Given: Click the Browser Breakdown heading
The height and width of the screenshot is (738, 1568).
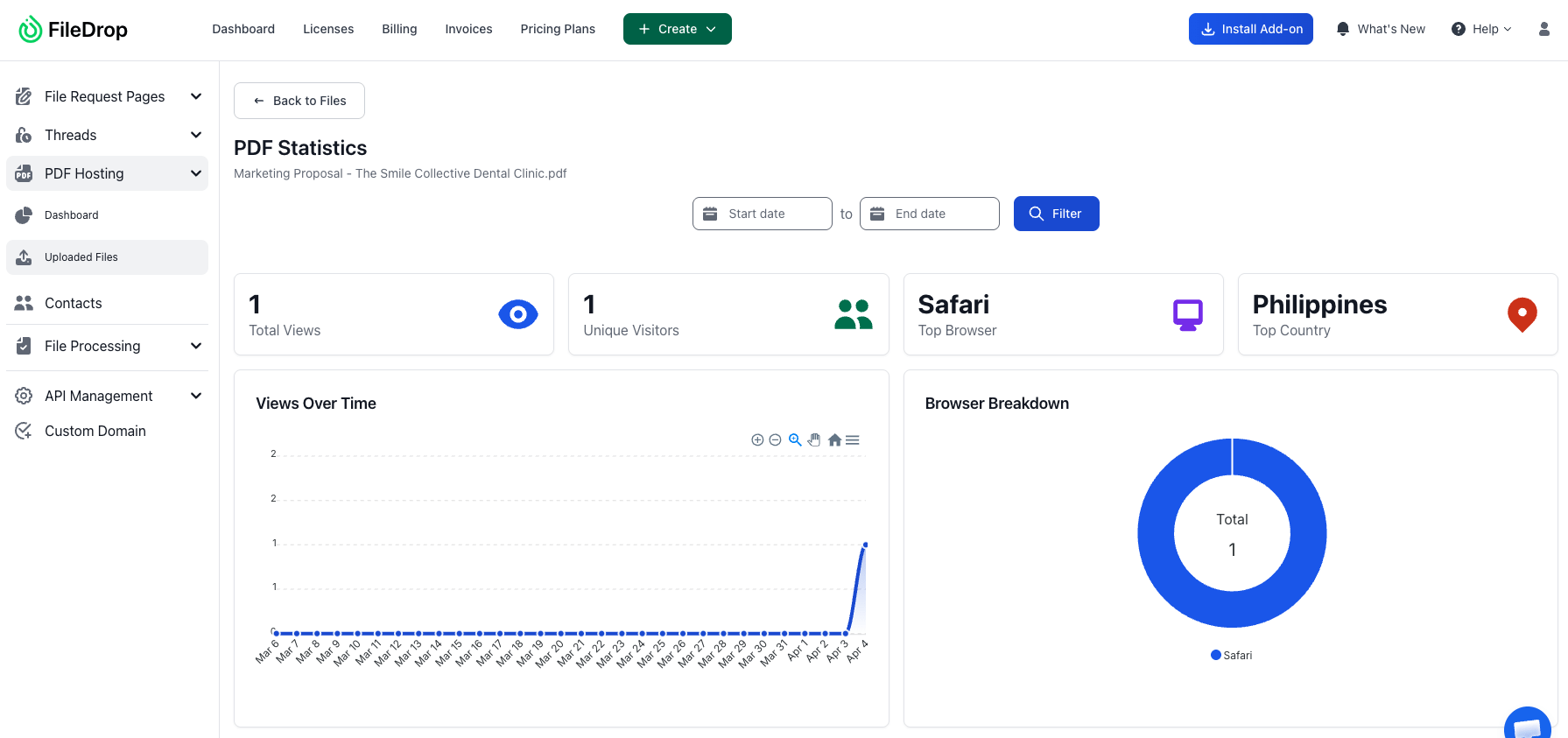Looking at the screenshot, I should [x=997, y=404].
